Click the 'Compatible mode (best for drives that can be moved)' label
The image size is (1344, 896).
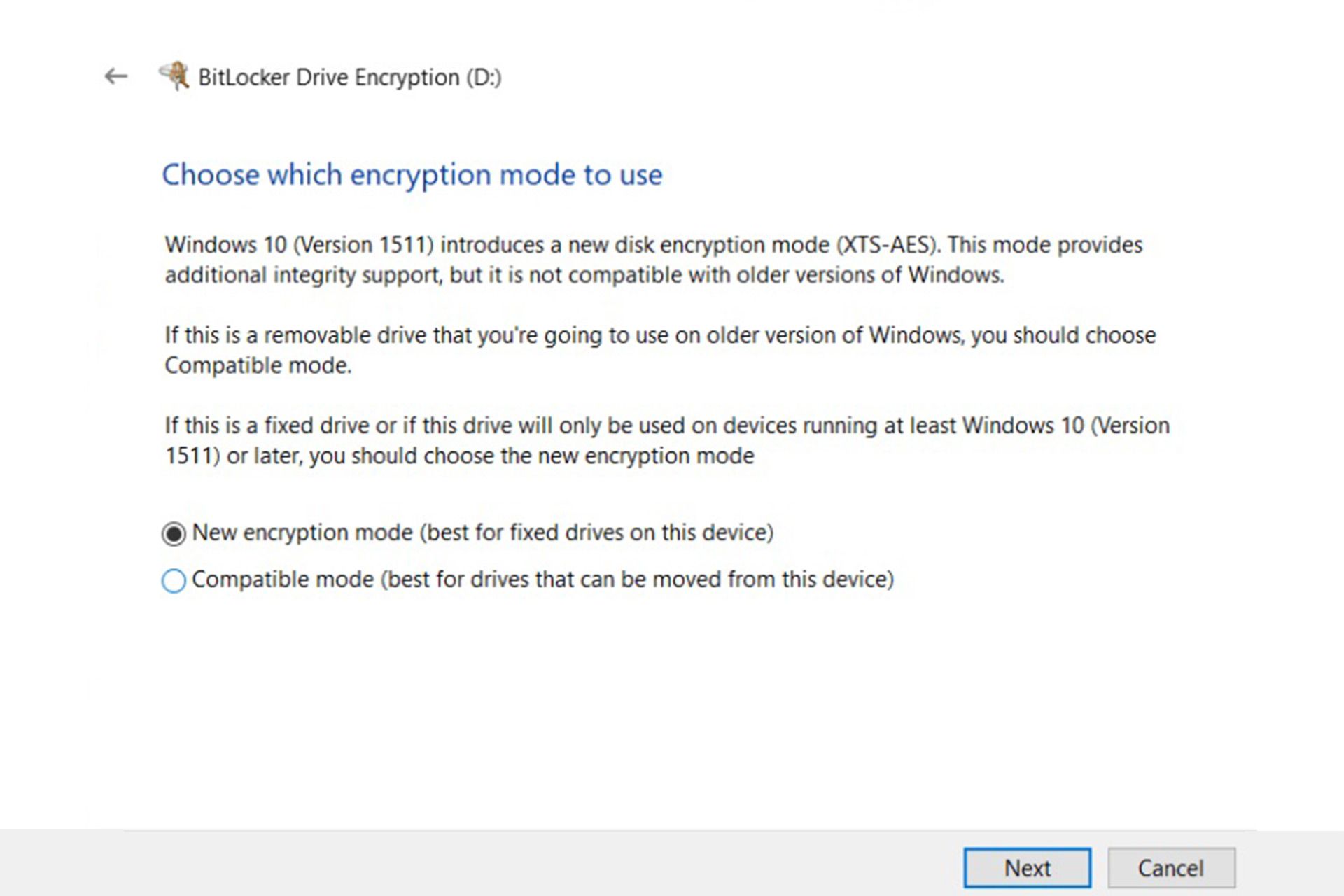coord(543,580)
